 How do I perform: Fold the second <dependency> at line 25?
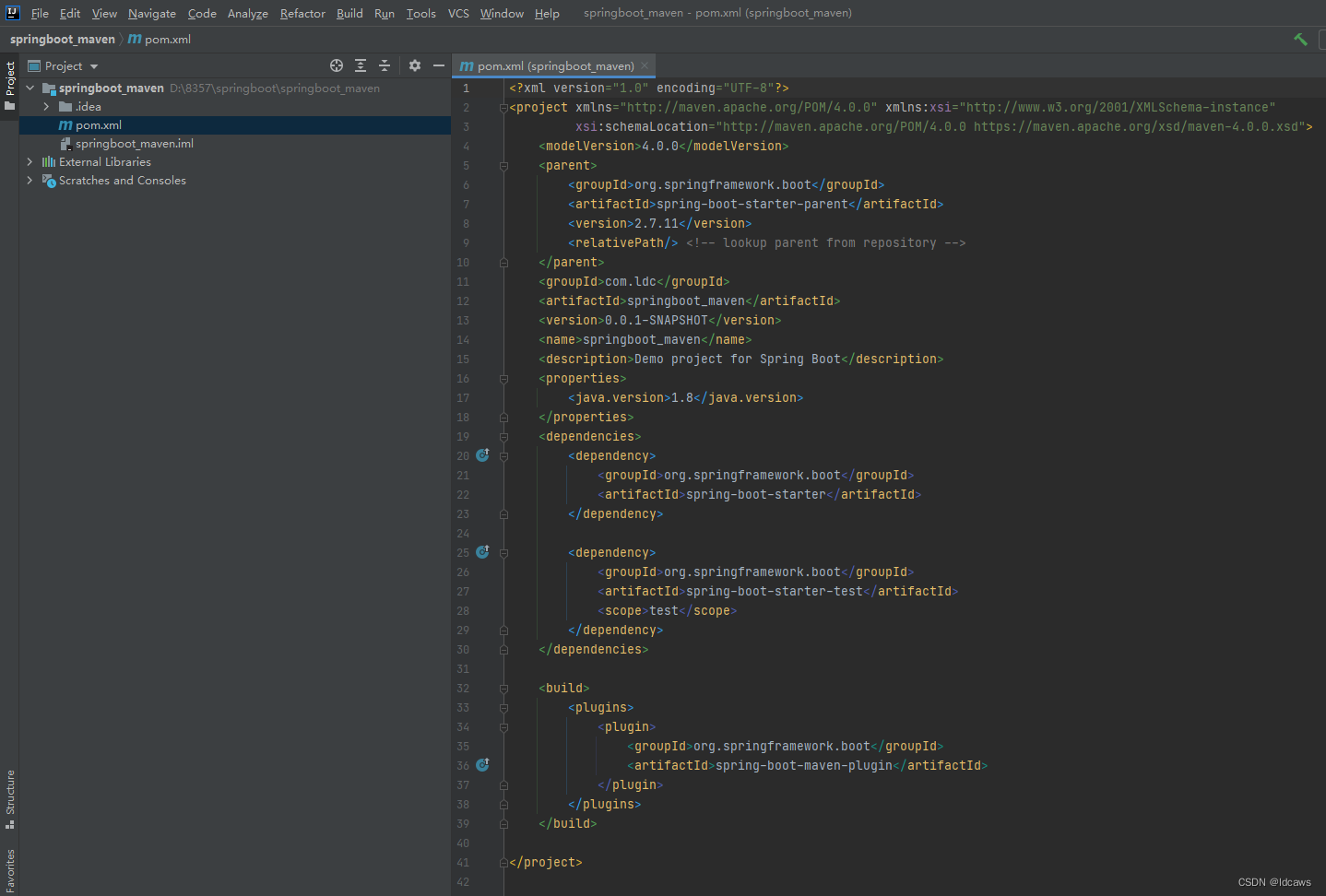(x=503, y=553)
